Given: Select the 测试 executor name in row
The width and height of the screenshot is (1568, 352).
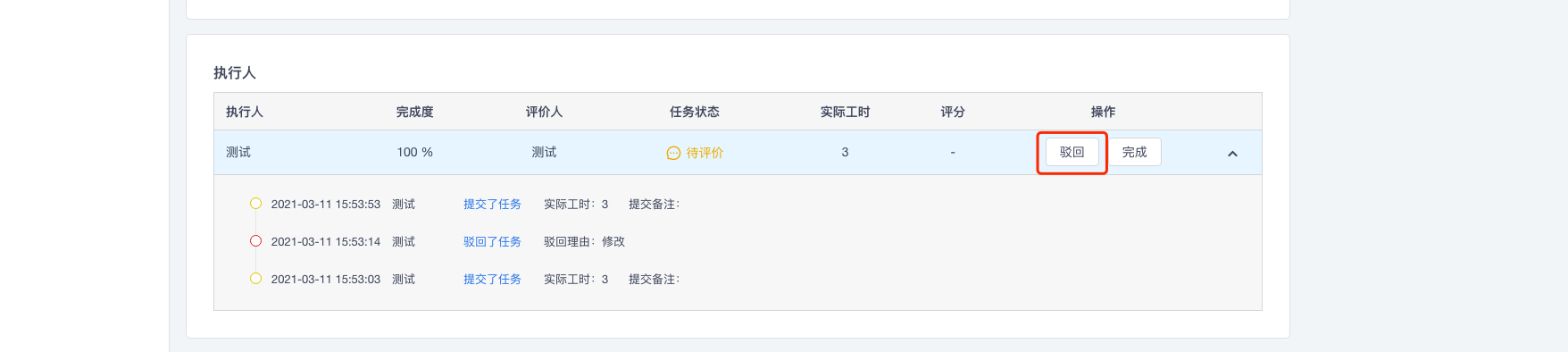Looking at the screenshot, I should 238,153.
